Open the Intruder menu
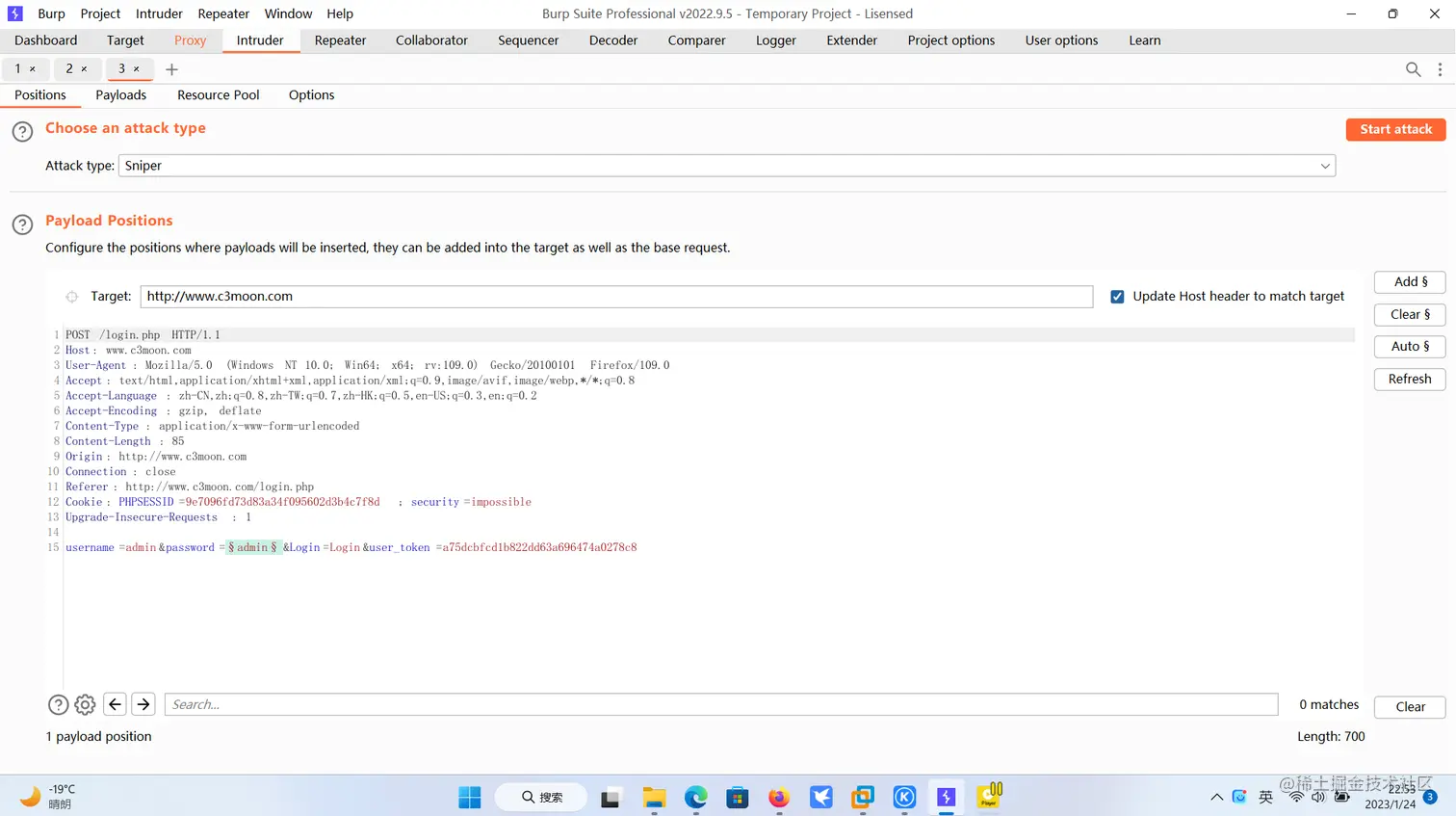The height and width of the screenshot is (816, 1456). (x=159, y=13)
